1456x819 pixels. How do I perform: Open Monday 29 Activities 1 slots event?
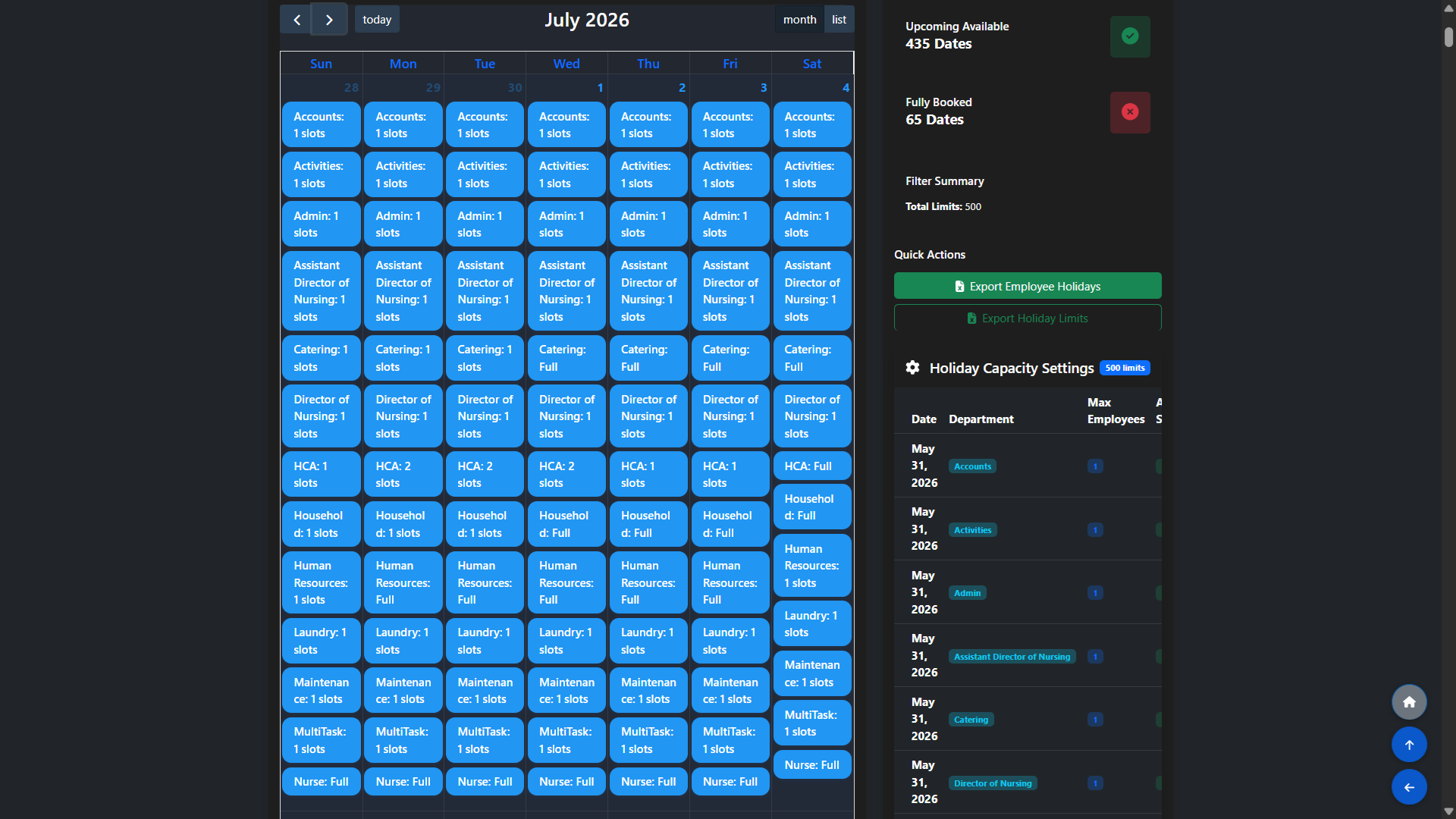point(403,174)
